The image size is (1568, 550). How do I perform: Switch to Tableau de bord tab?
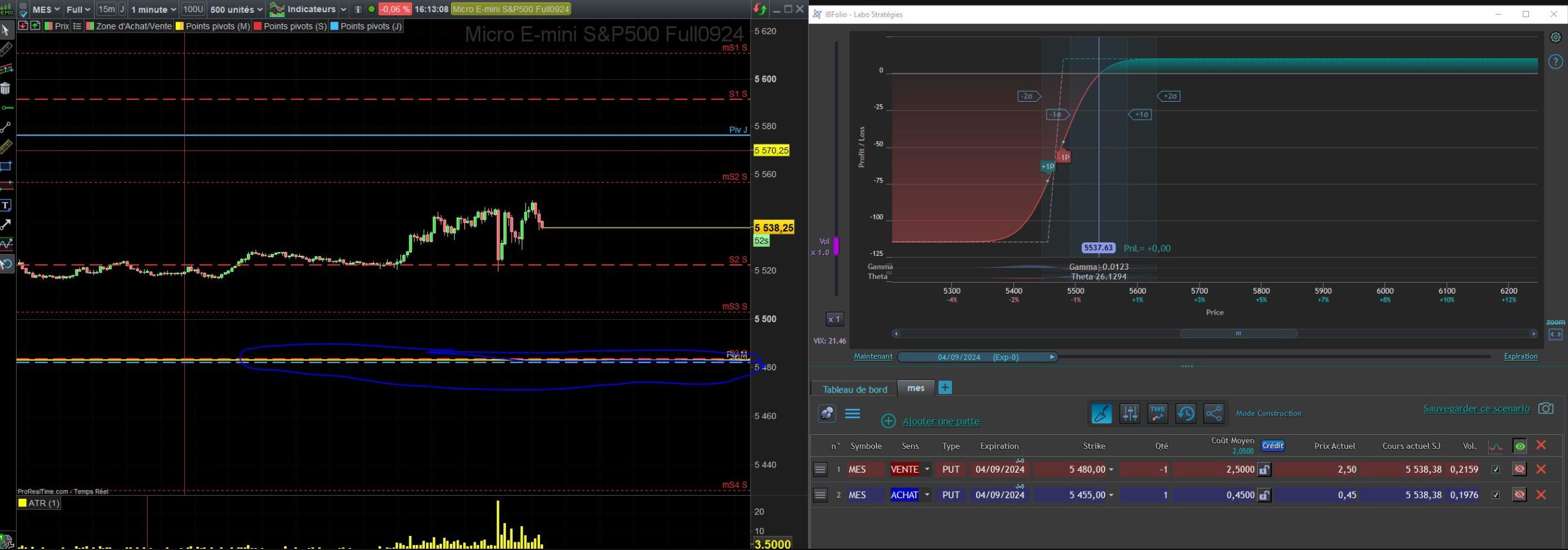pyautogui.click(x=855, y=389)
